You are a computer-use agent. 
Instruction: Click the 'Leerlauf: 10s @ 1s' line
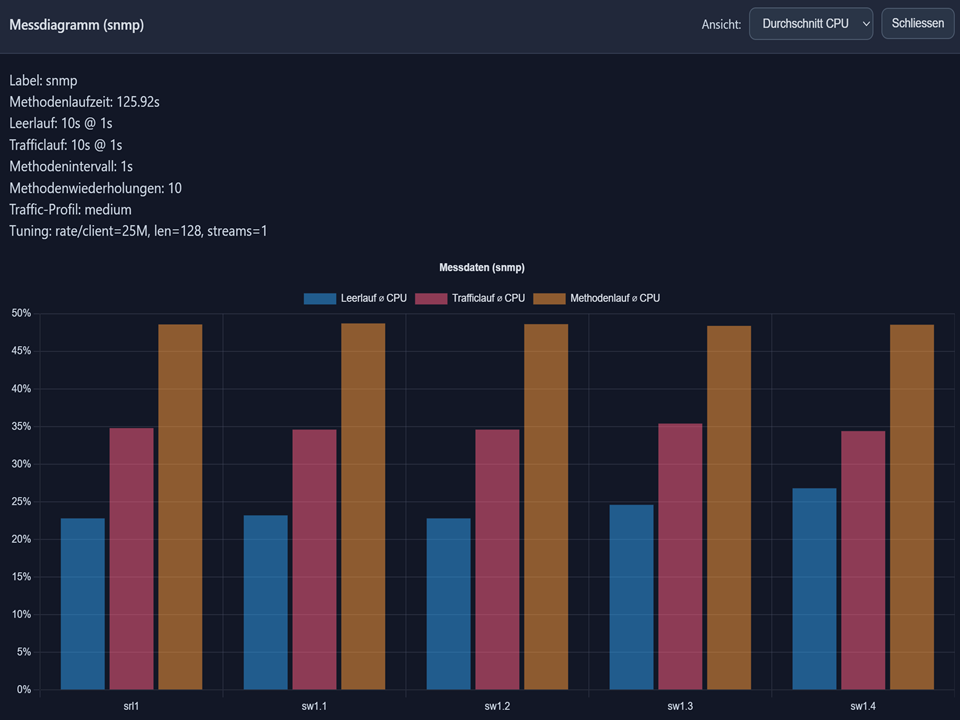click(x=61, y=124)
